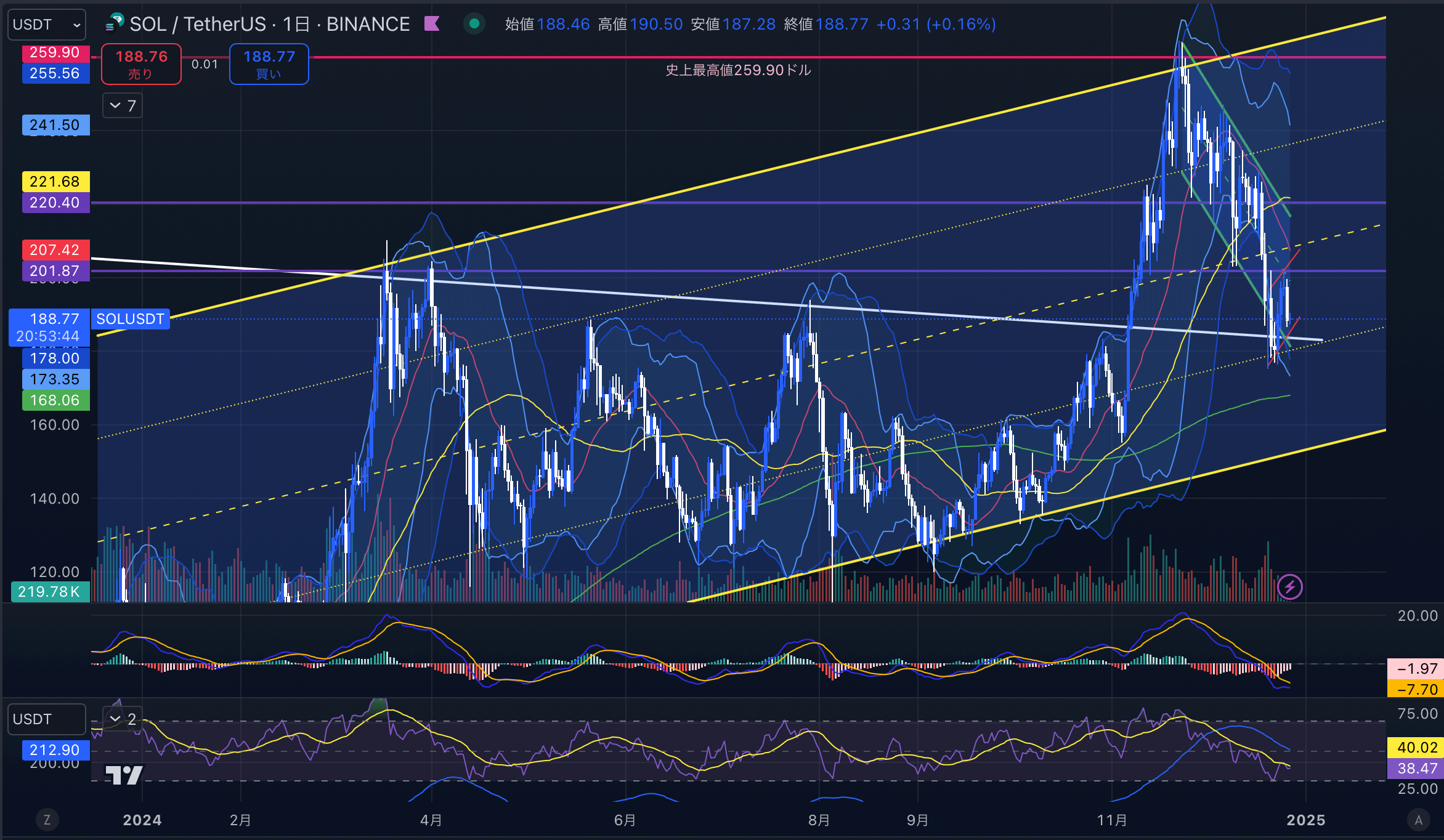The image size is (1444, 840).
Task: Click the 20:53:44 countdown timer
Action: [48, 336]
